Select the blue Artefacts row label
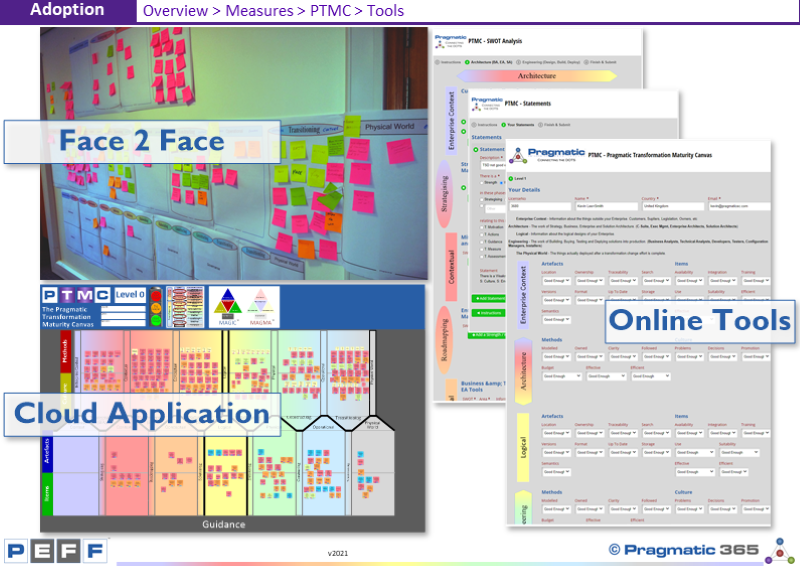 click(46, 451)
